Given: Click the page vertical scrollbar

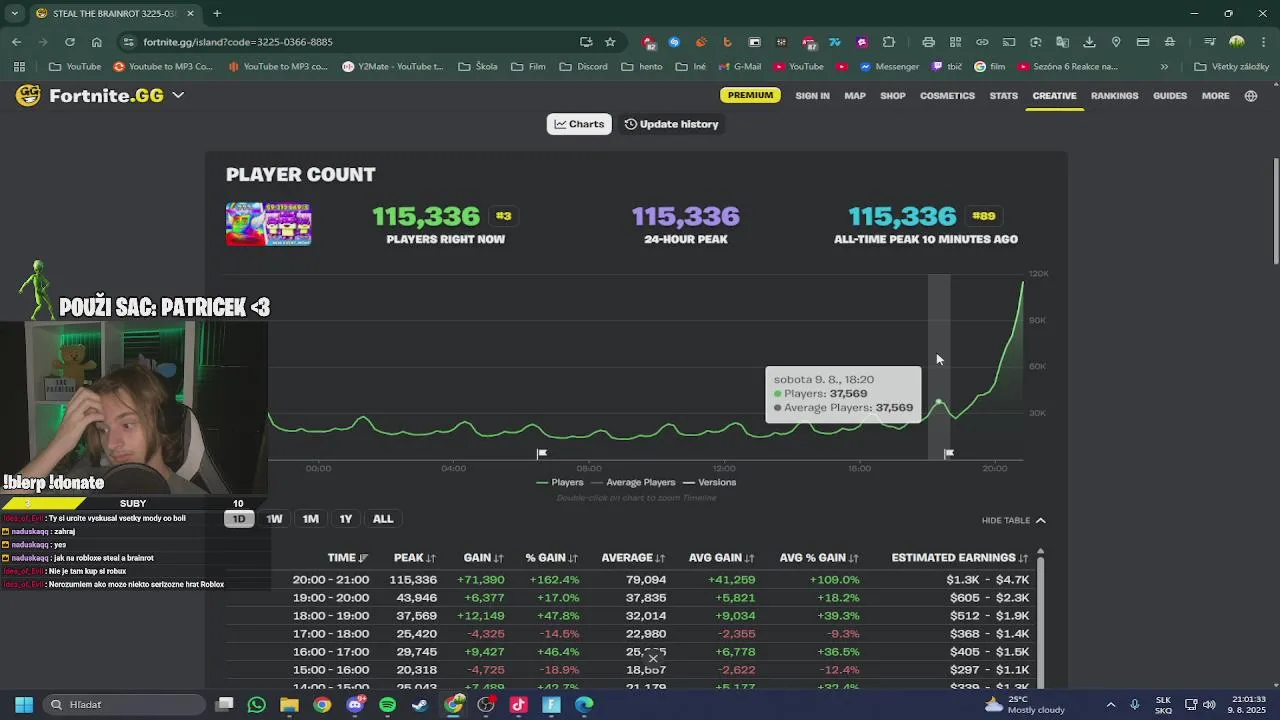Looking at the screenshot, I should [x=1275, y=212].
